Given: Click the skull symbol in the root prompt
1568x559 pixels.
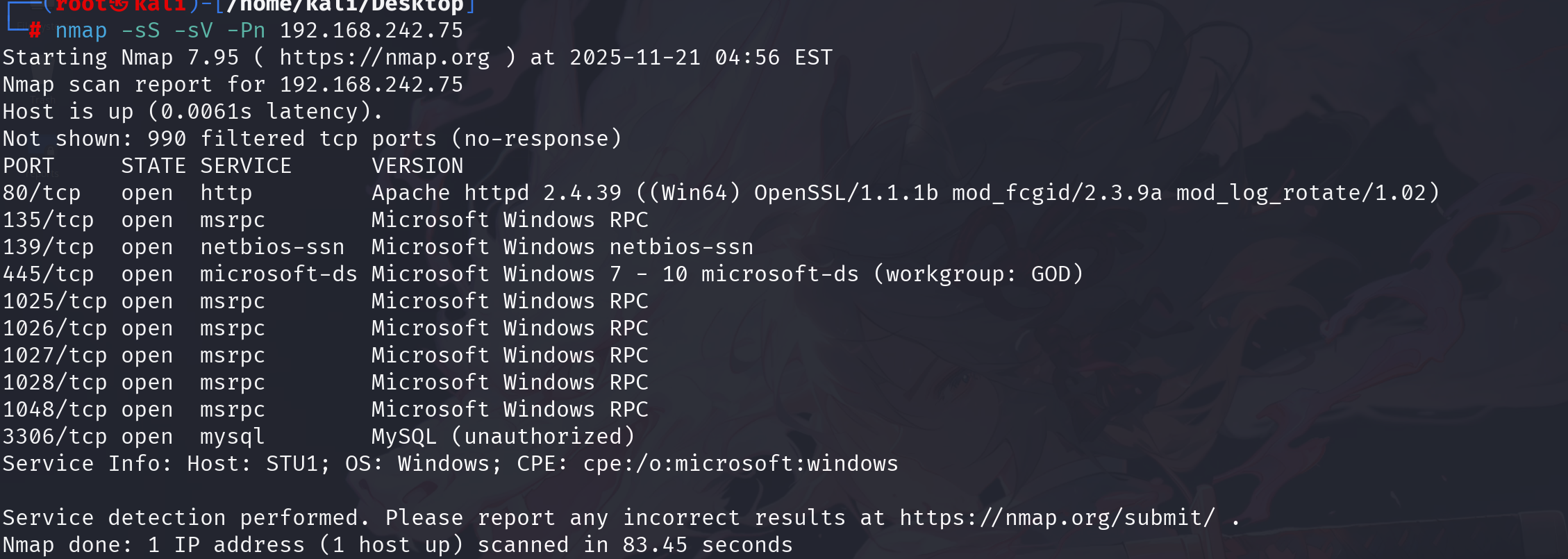Looking at the screenshot, I should tap(120, 6).
